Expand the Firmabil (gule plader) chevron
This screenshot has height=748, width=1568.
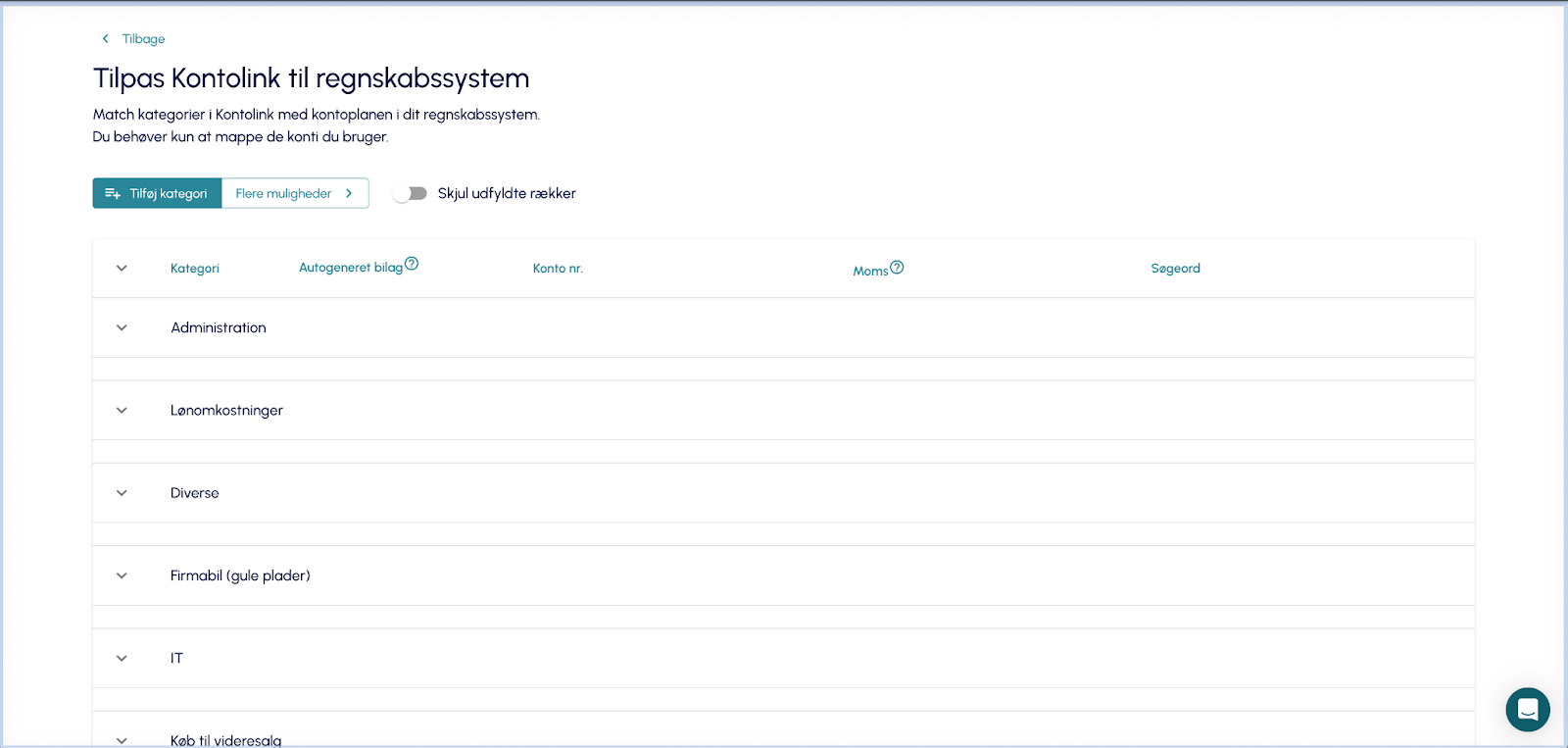pyautogui.click(x=122, y=575)
